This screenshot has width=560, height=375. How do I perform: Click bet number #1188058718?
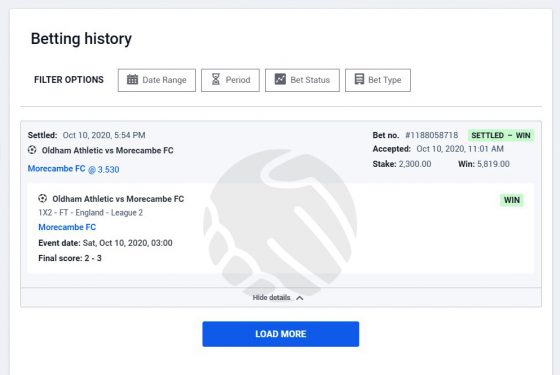click(x=431, y=135)
